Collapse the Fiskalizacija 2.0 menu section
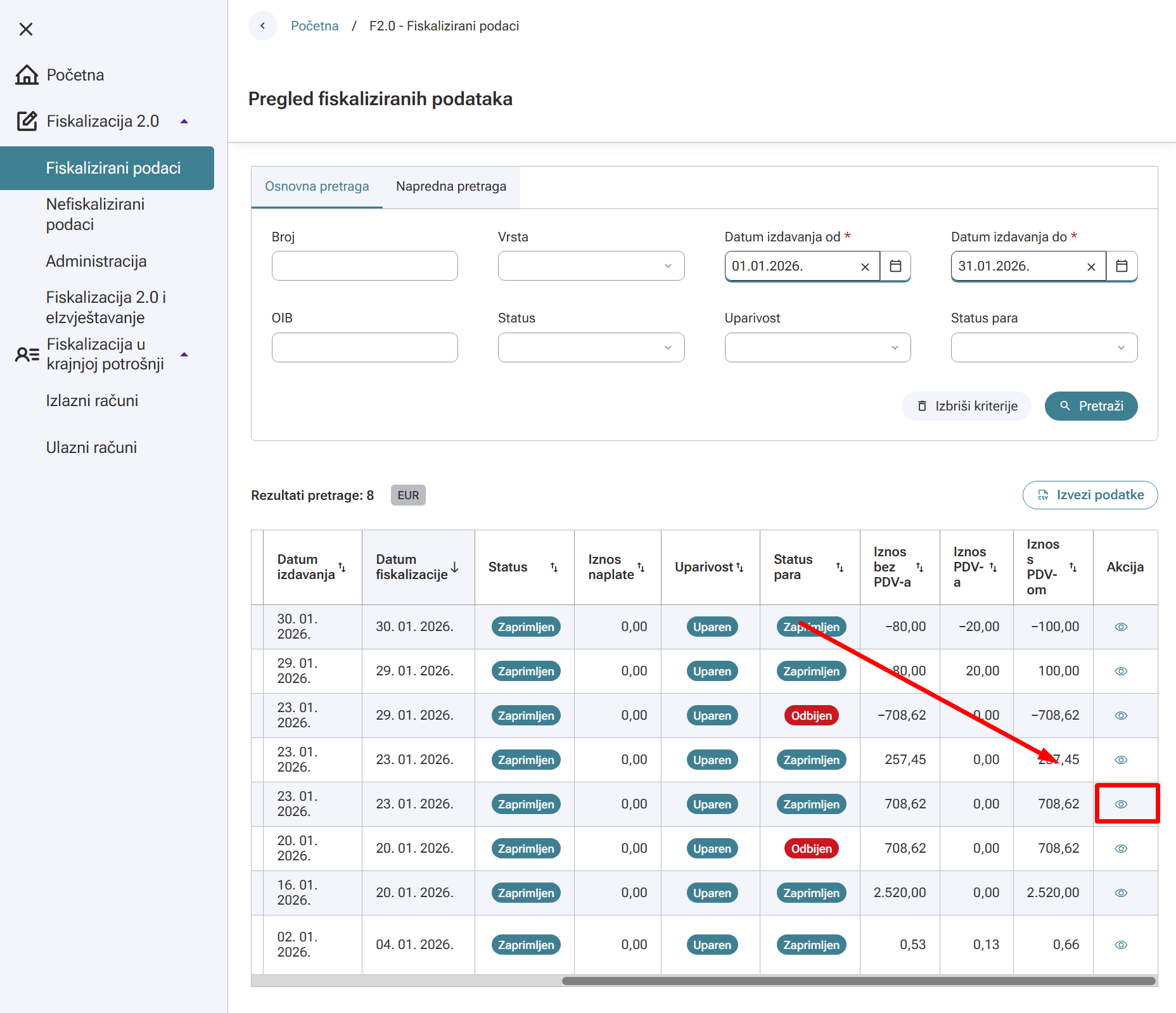The image size is (1176, 1013). [x=184, y=122]
